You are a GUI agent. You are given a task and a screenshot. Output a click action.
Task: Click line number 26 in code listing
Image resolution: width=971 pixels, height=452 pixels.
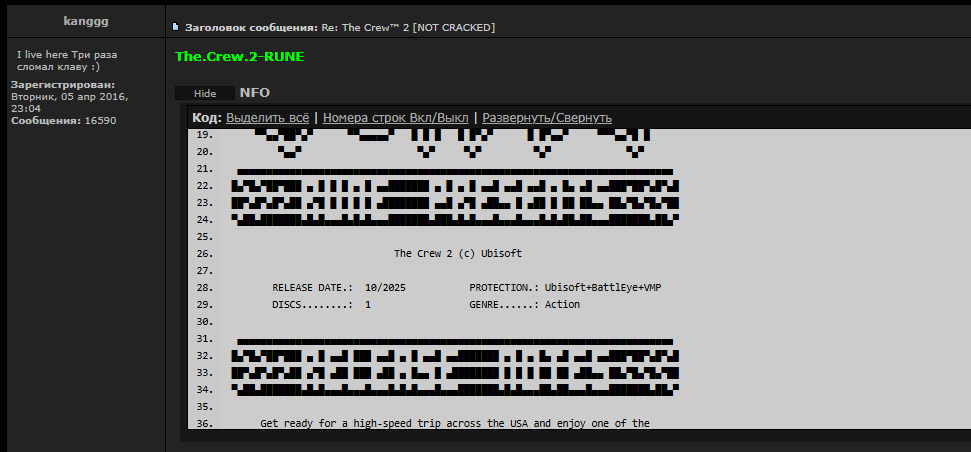[205, 253]
